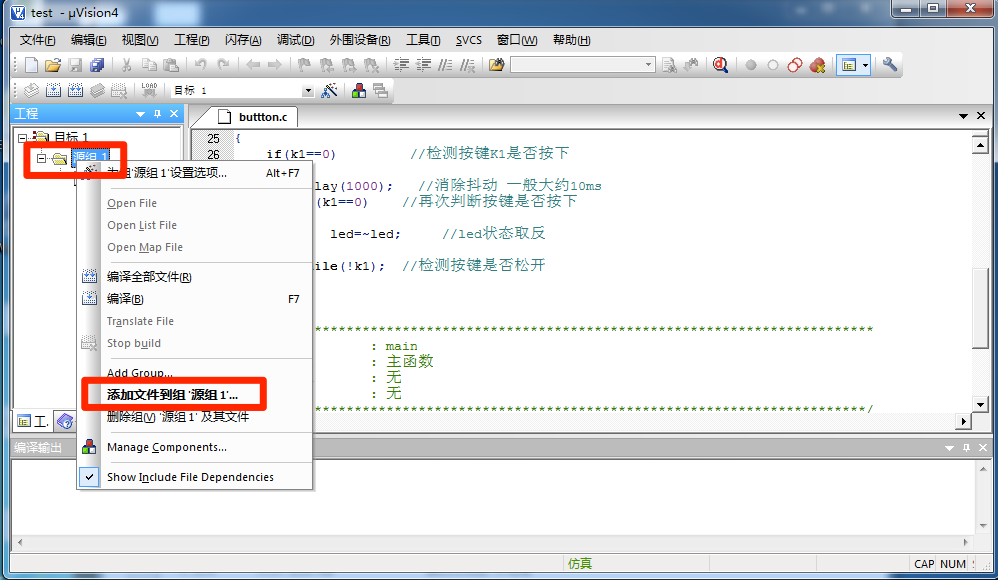The height and width of the screenshot is (580, 998).
Task: Open the window layout dropdown arrow
Action: coord(863,64)
